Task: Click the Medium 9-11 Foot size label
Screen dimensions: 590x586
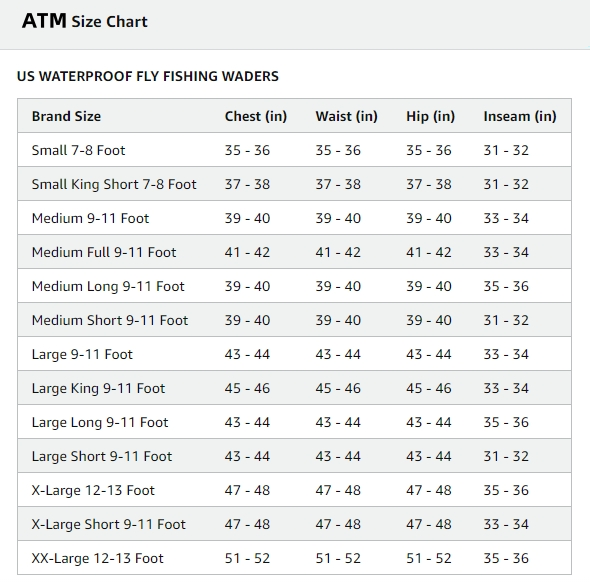Action: click(90, 218)
